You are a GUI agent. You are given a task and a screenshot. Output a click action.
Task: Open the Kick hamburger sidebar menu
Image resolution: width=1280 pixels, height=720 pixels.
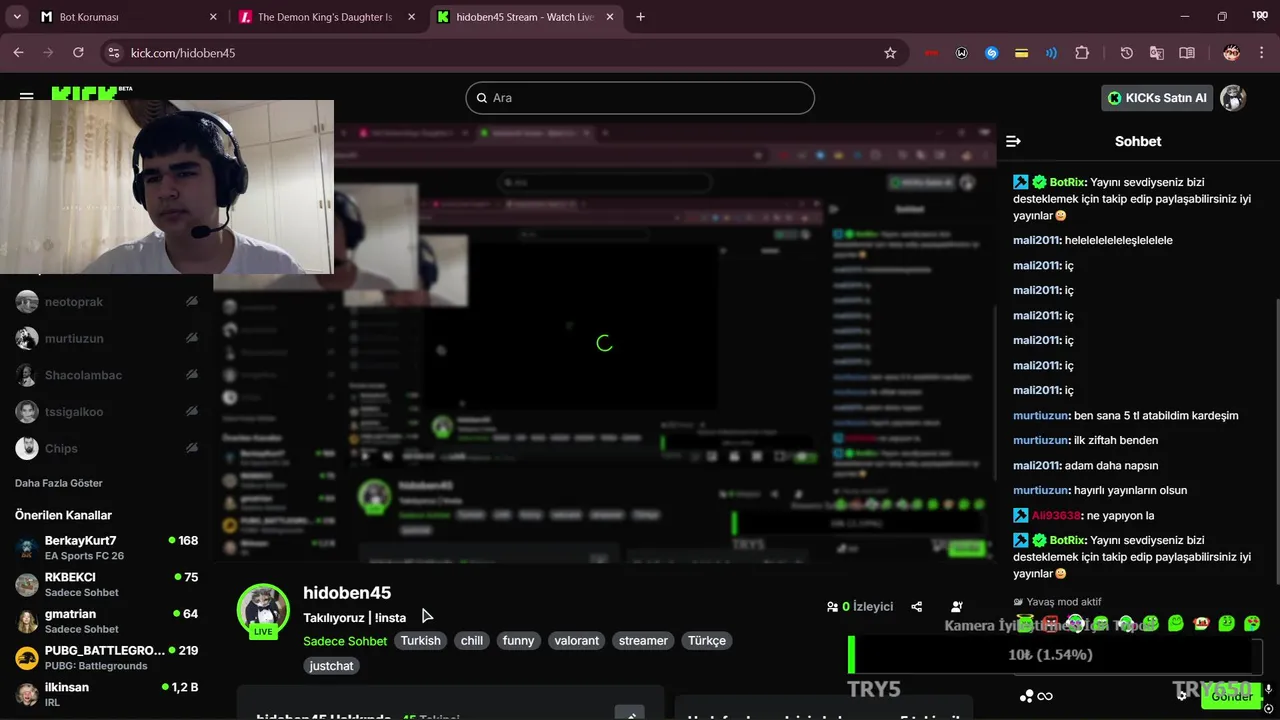pyautogui.click(x=27, y=96)
